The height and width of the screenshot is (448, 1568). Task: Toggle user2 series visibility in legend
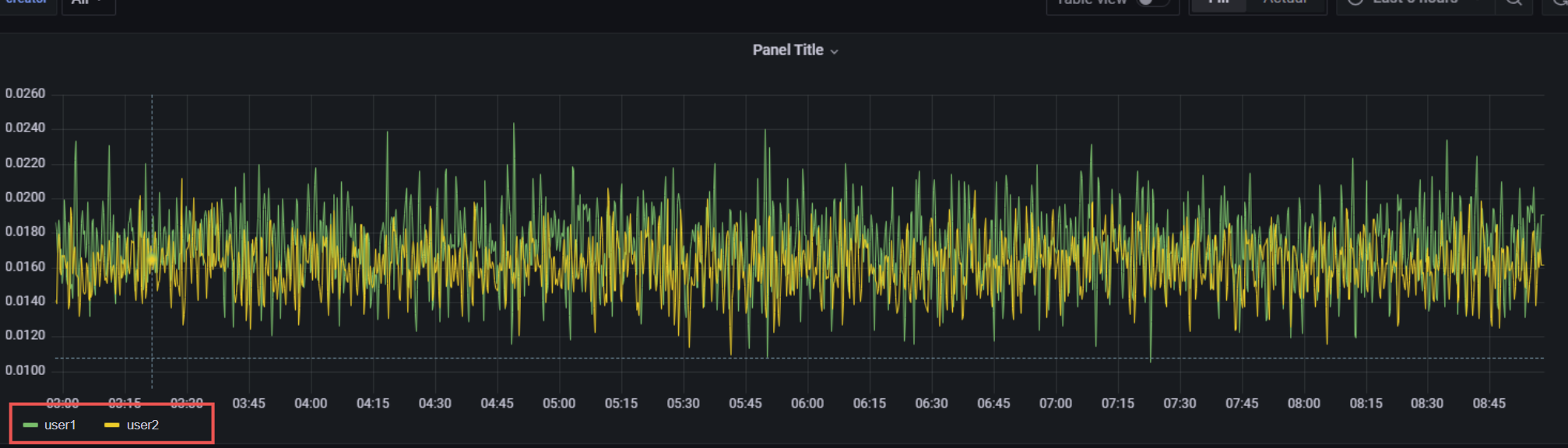click(x=142, y=425)
